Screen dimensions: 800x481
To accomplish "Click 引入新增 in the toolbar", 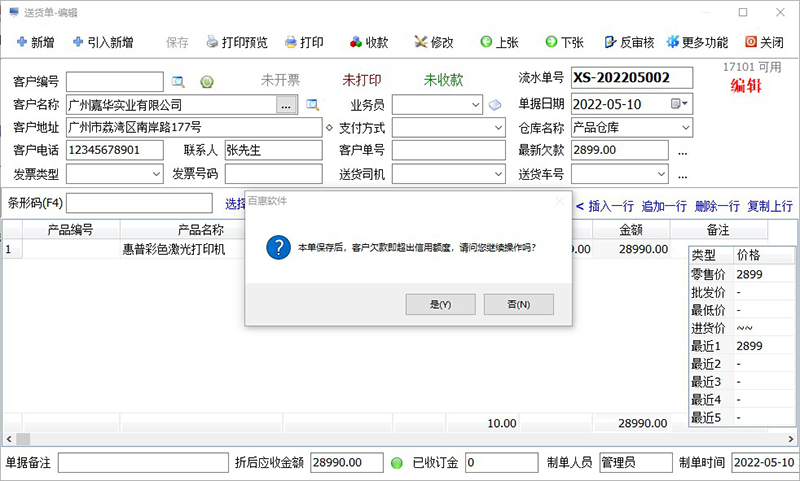I will (103, 42).
